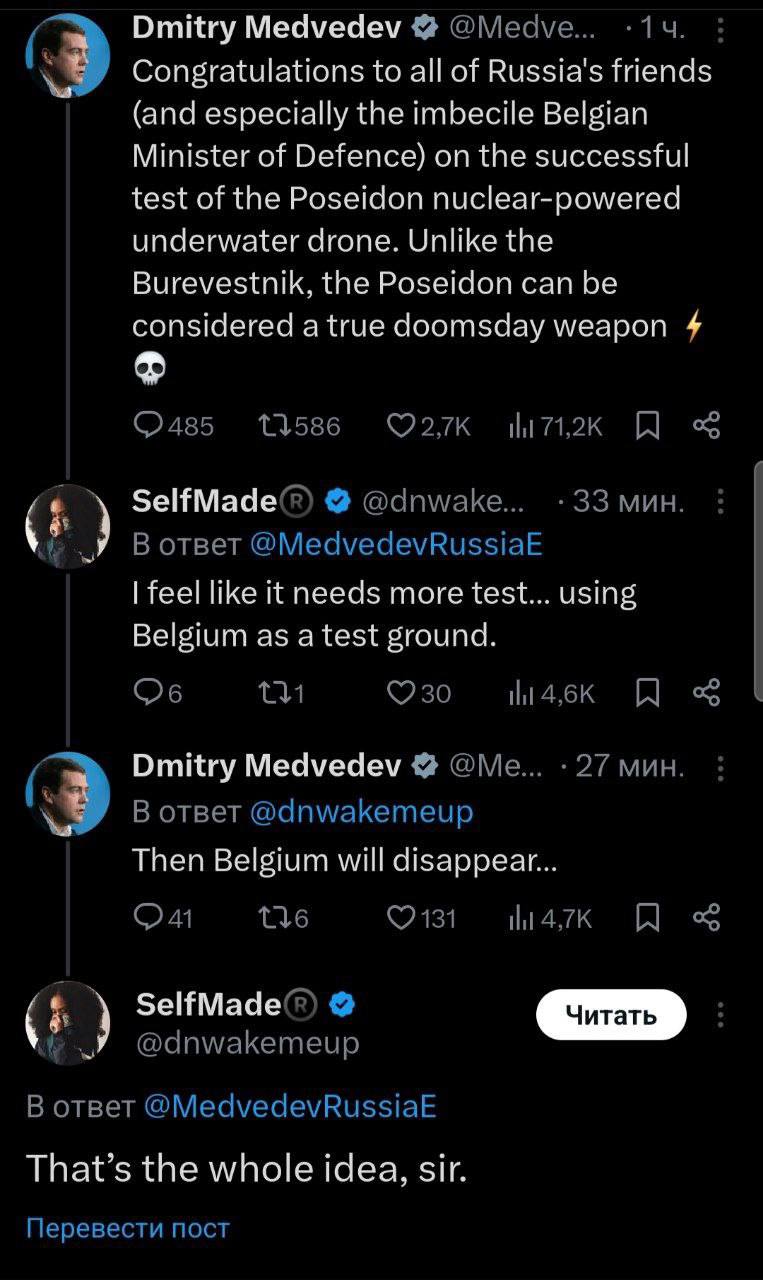
Task: Open SelfMade's avatar in the final post
Action: pos(67,1022)
